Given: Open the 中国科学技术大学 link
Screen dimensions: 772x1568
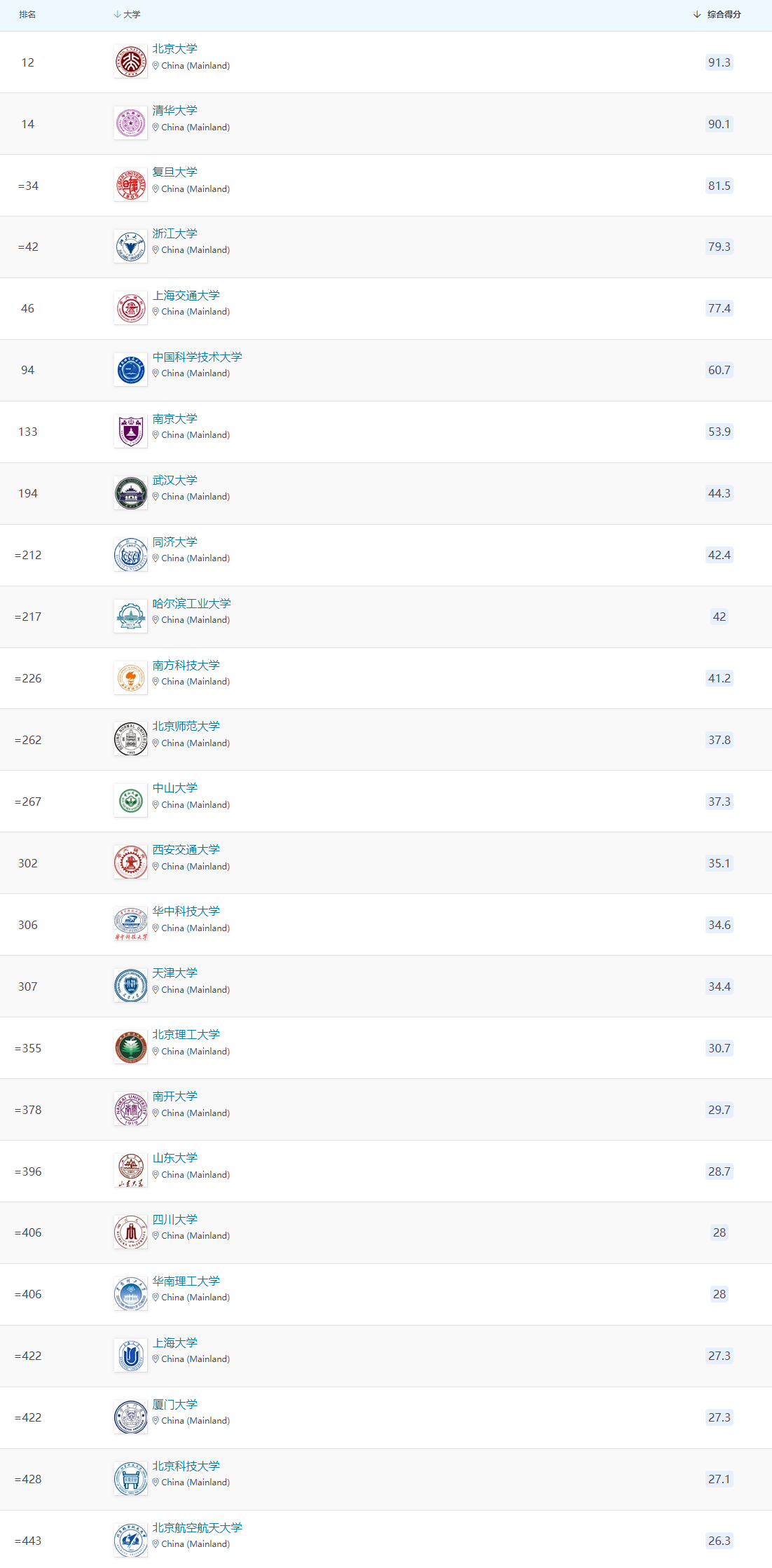Looking at the screenshot, I should click(198, 357).
